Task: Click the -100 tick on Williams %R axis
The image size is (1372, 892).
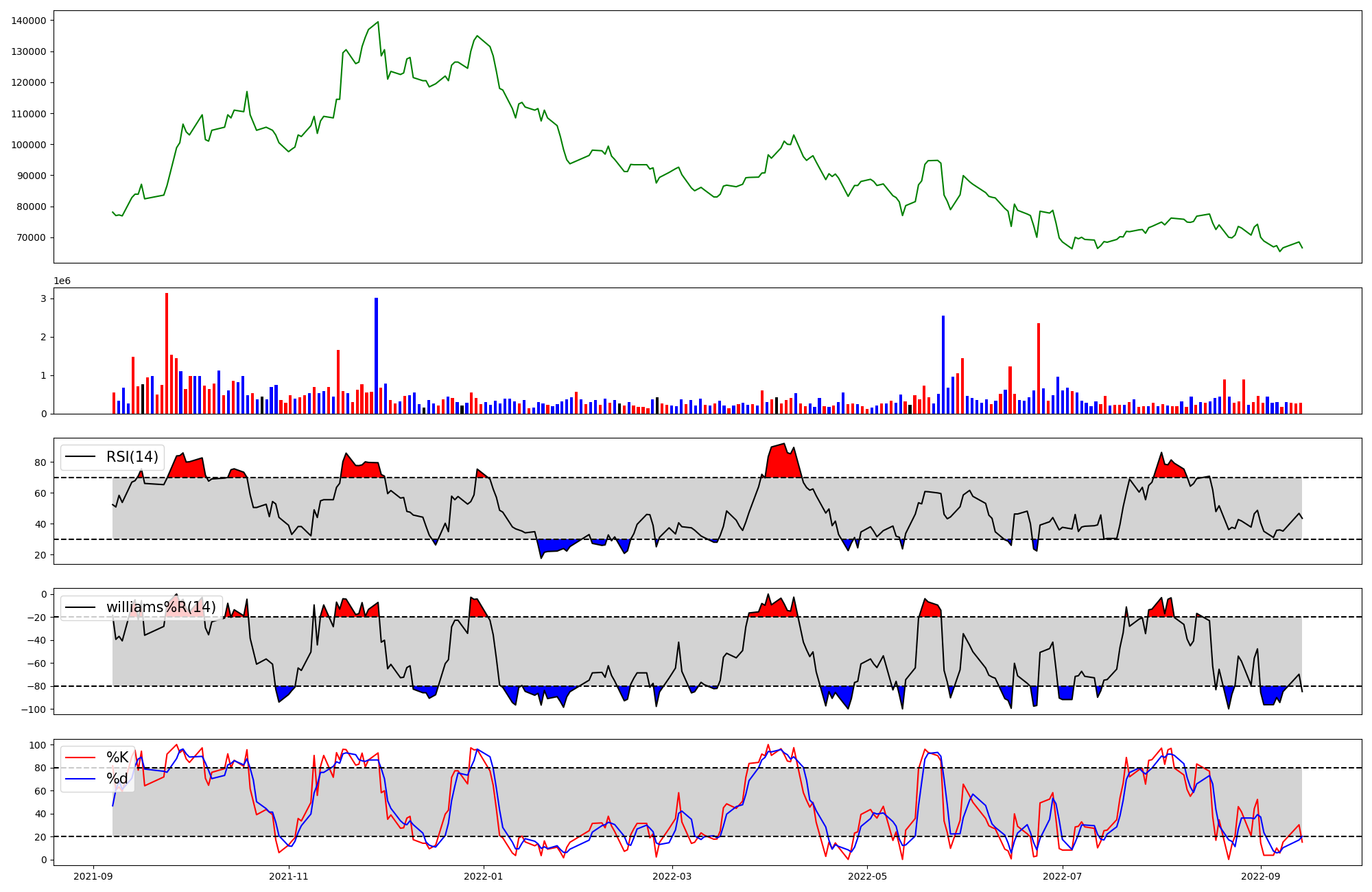Action: [x=34, y=709]
